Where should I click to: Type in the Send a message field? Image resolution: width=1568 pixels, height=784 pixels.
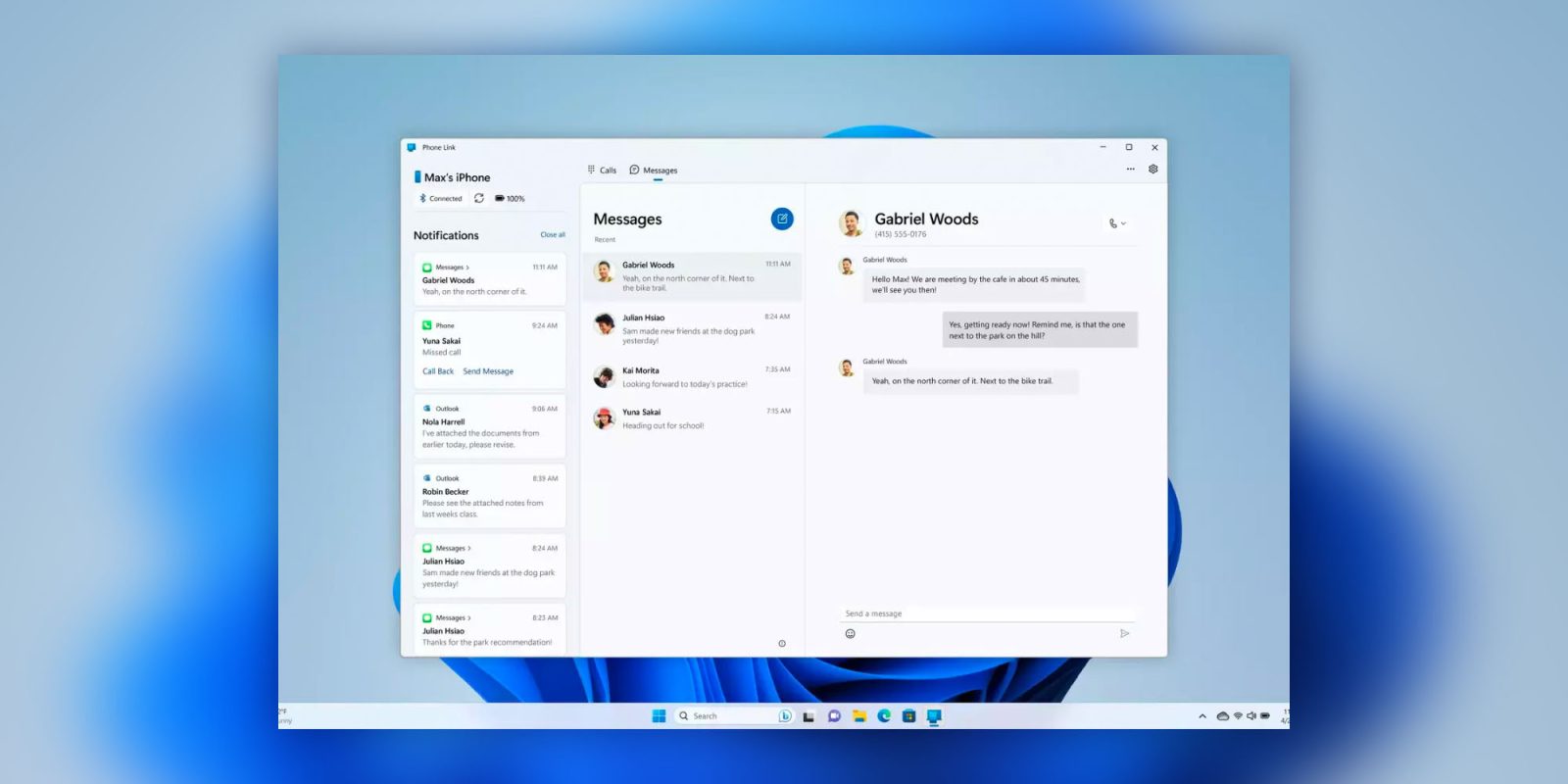tap(985, 614)
